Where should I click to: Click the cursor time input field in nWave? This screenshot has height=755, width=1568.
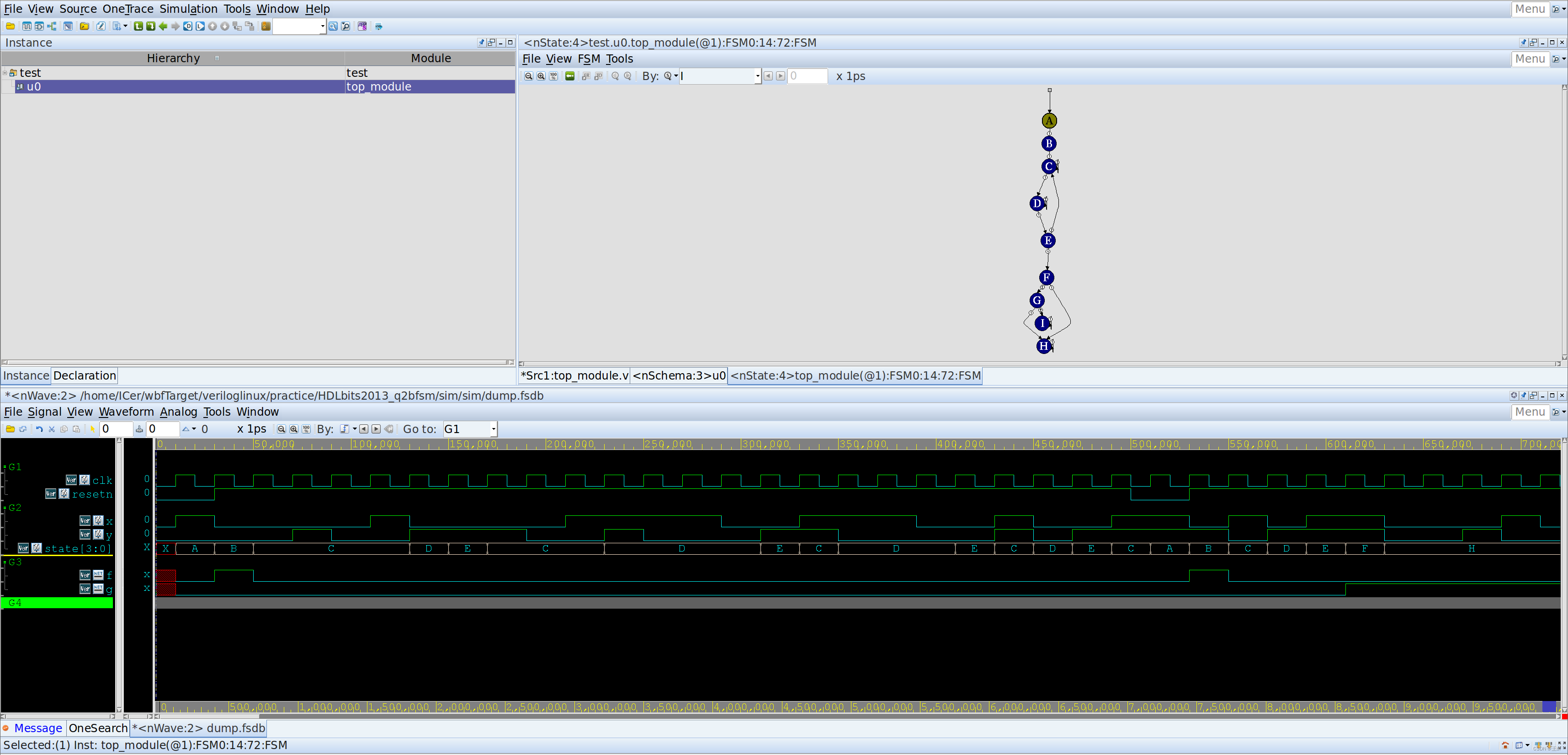116,429
